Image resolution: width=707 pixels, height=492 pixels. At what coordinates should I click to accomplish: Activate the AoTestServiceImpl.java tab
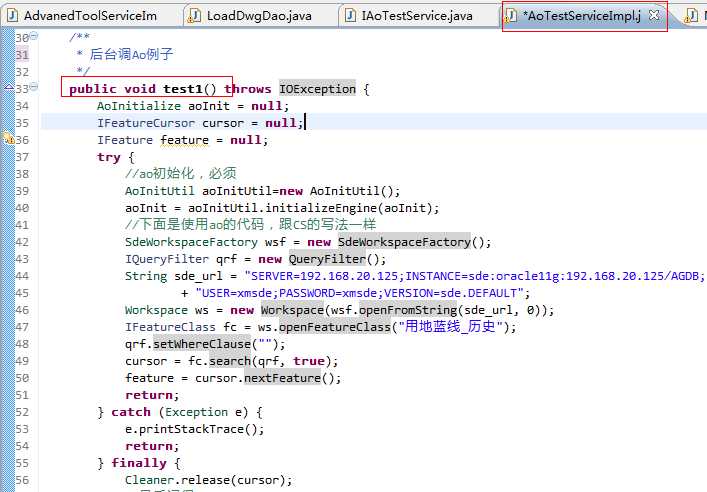point(584,16)
